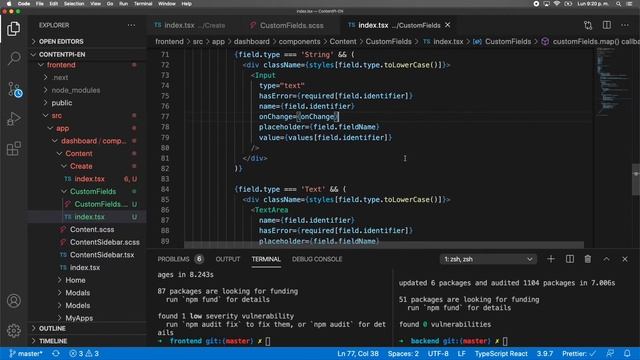640x360 pixels.
Task: Open the OUTPUT panel tab
Action: (228, 259)
